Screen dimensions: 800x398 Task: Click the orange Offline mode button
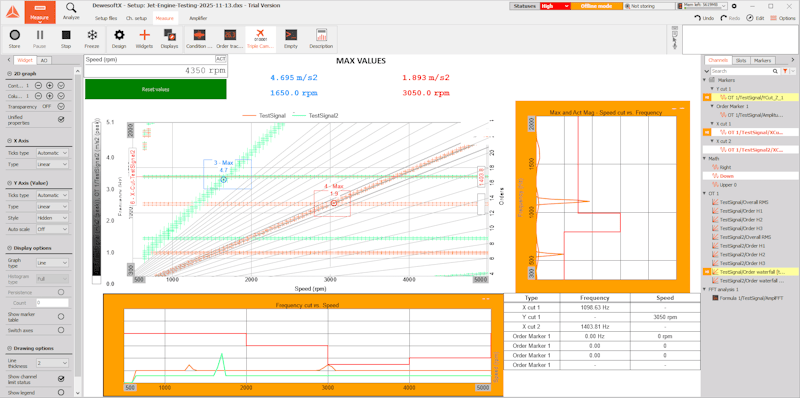coord(596,6)
